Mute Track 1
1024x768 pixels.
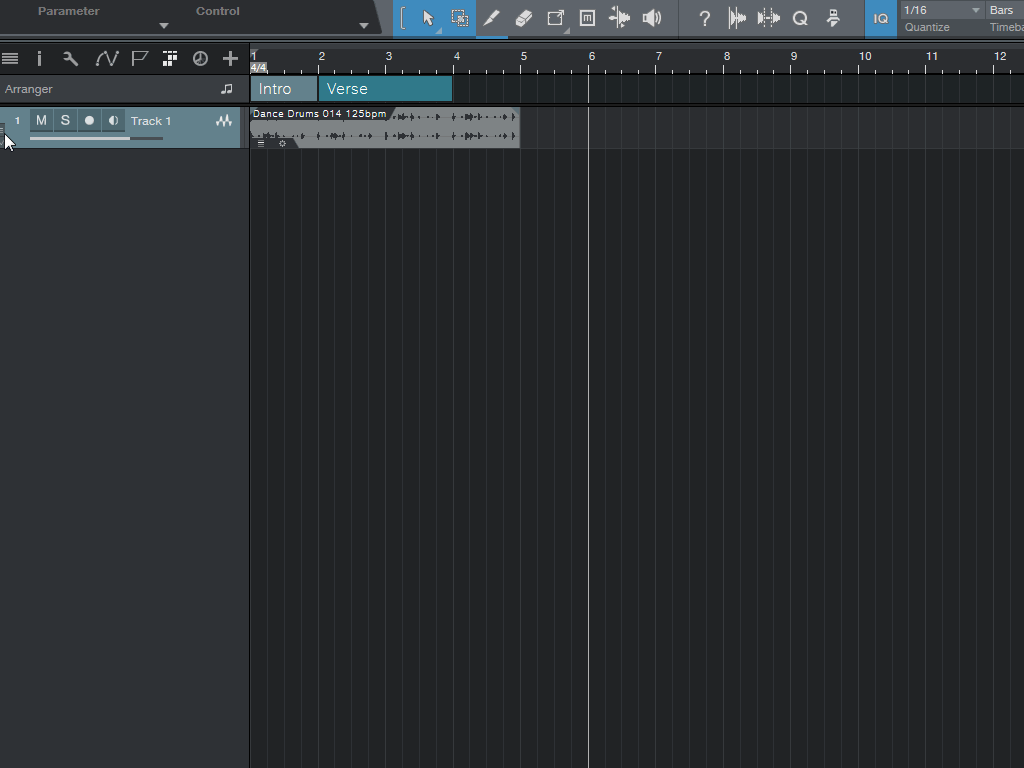pyautogui.click(x=41, y=121)
